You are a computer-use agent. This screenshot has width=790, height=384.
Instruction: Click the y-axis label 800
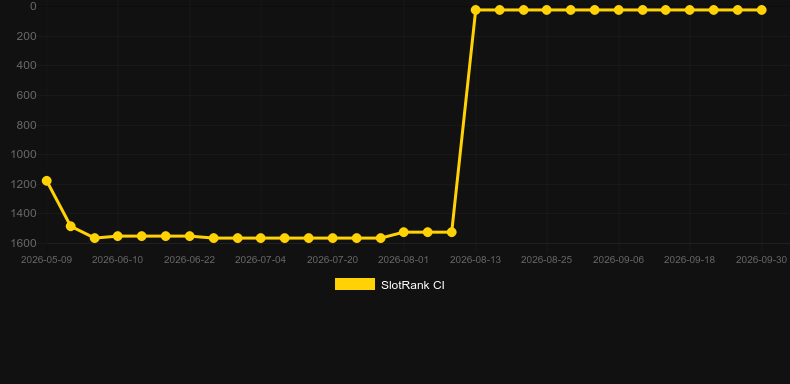tap(26, 125)
